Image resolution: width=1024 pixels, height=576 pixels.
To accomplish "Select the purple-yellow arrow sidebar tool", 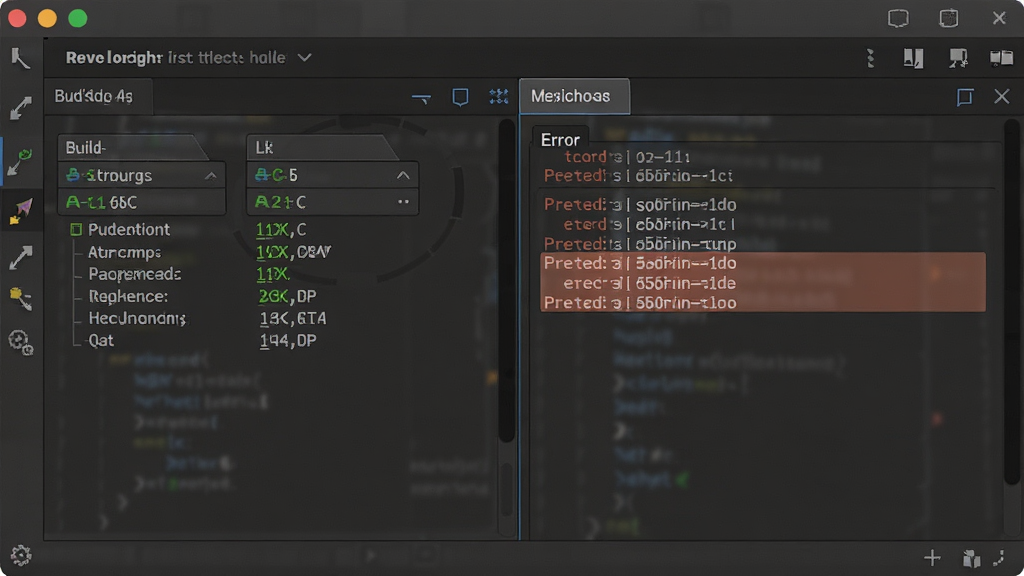I will tap(21, 212).
